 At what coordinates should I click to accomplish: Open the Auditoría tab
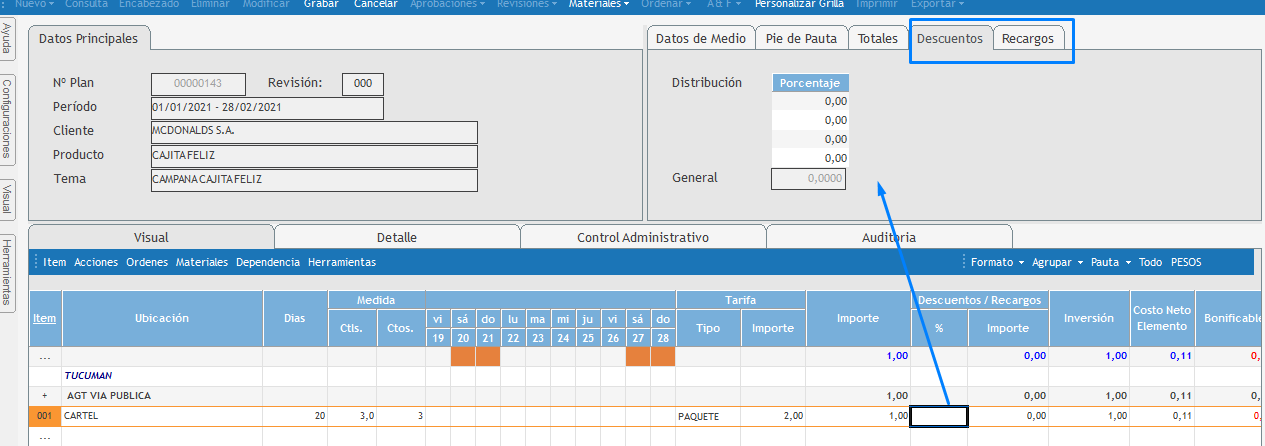(888, 237)
